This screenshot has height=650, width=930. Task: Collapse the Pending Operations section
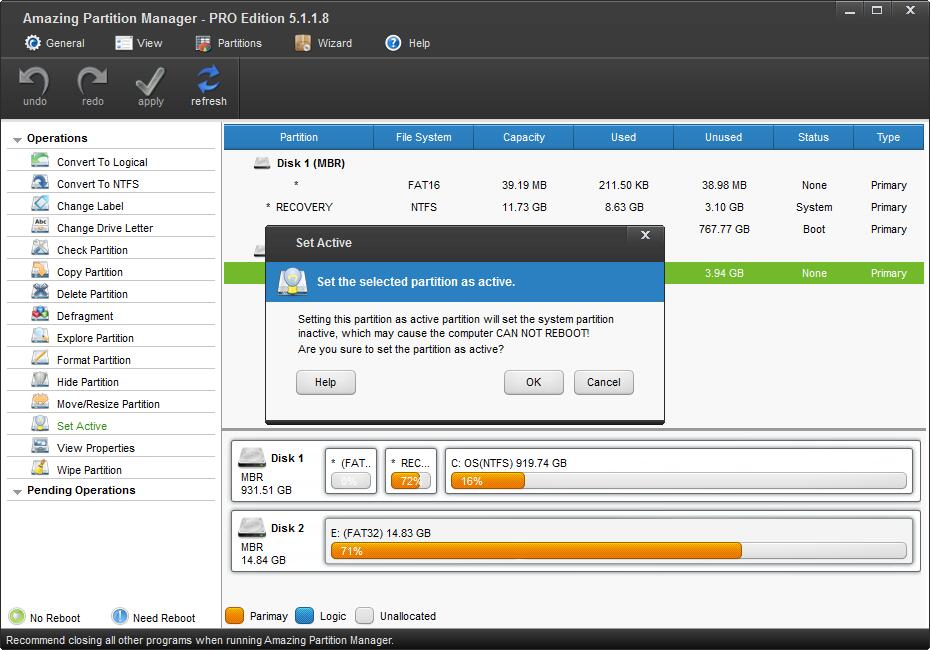click(x=17, y=492)
